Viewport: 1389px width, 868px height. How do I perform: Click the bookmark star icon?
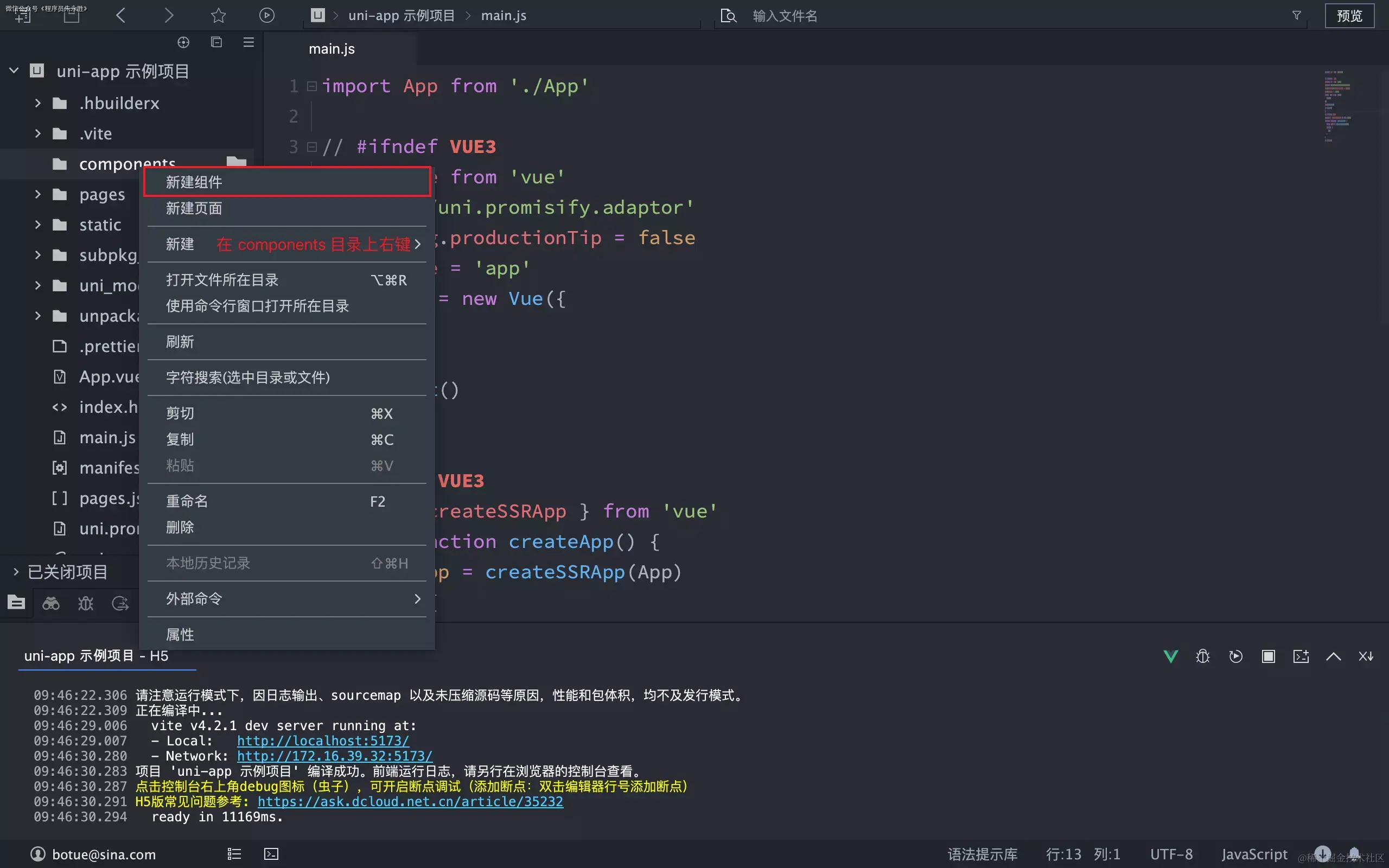click(x=218, y=16)
